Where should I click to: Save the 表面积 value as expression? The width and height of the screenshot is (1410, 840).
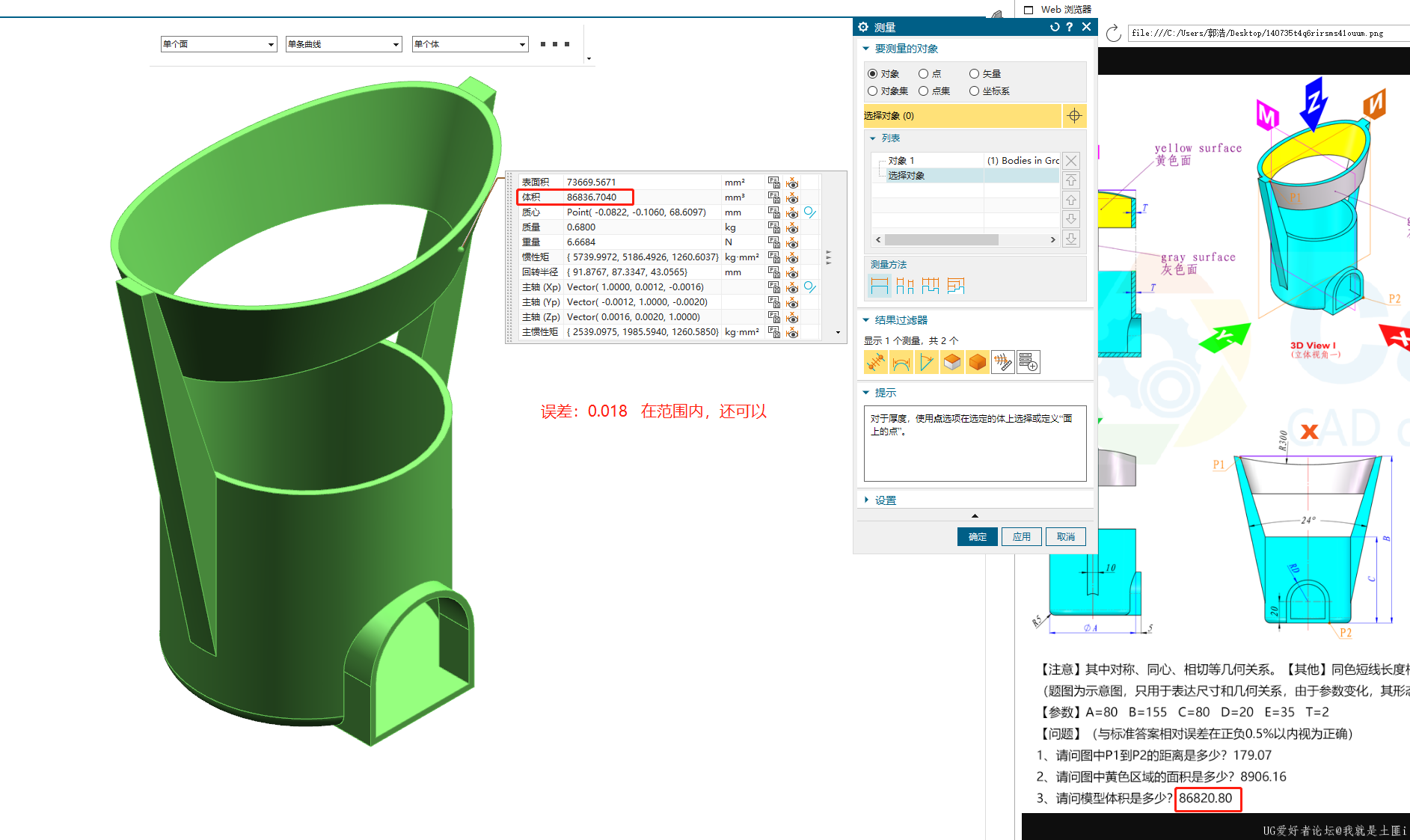coord(774,183)
